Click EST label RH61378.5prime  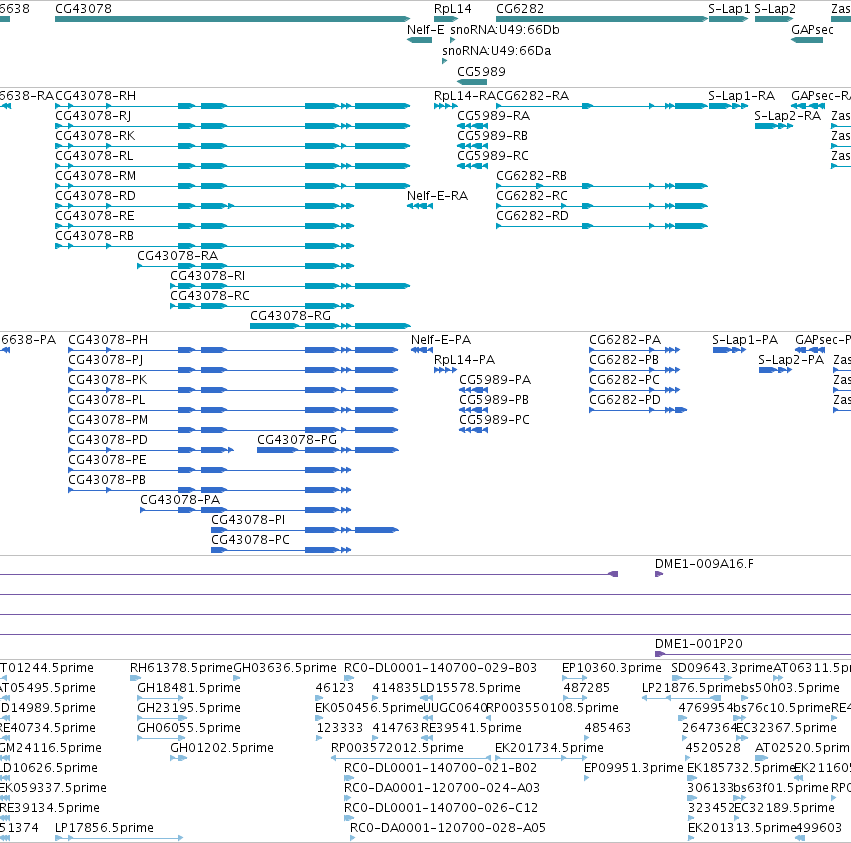click(181, 668)
